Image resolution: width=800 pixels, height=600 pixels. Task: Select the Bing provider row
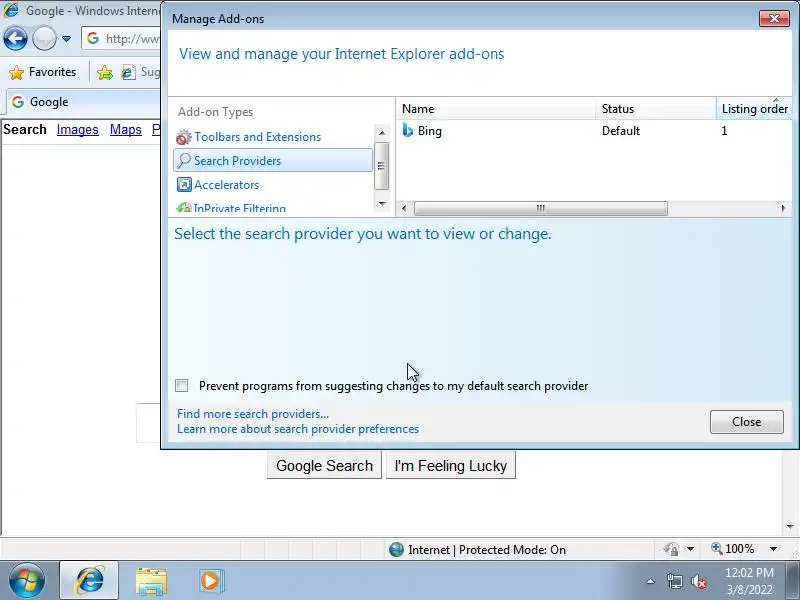point(594,131)
